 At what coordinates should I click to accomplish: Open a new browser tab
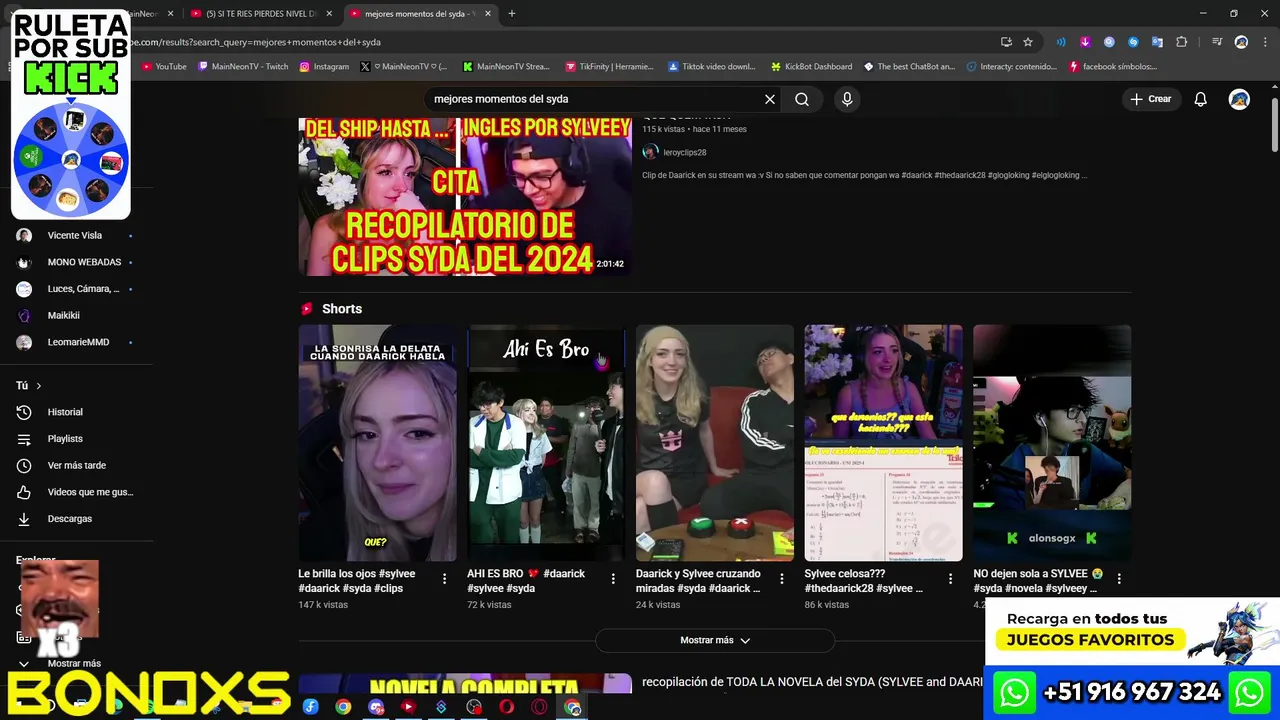(x=512, y=14)
